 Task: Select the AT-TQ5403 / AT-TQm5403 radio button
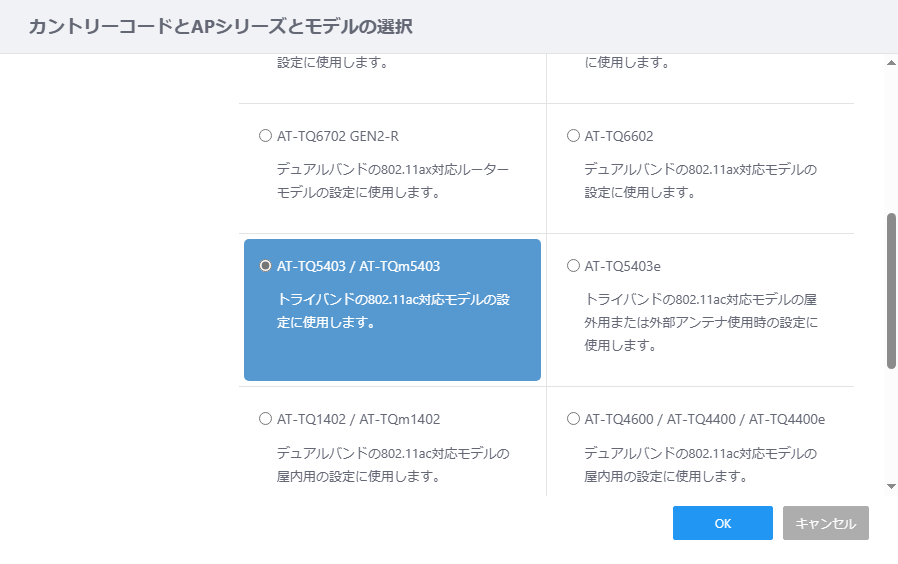[x=265, y=266]
